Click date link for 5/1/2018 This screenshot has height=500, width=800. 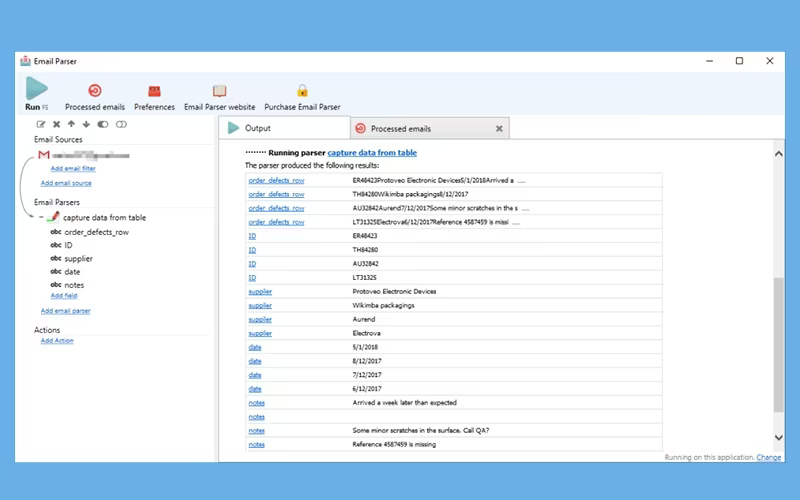pos(255,347)
